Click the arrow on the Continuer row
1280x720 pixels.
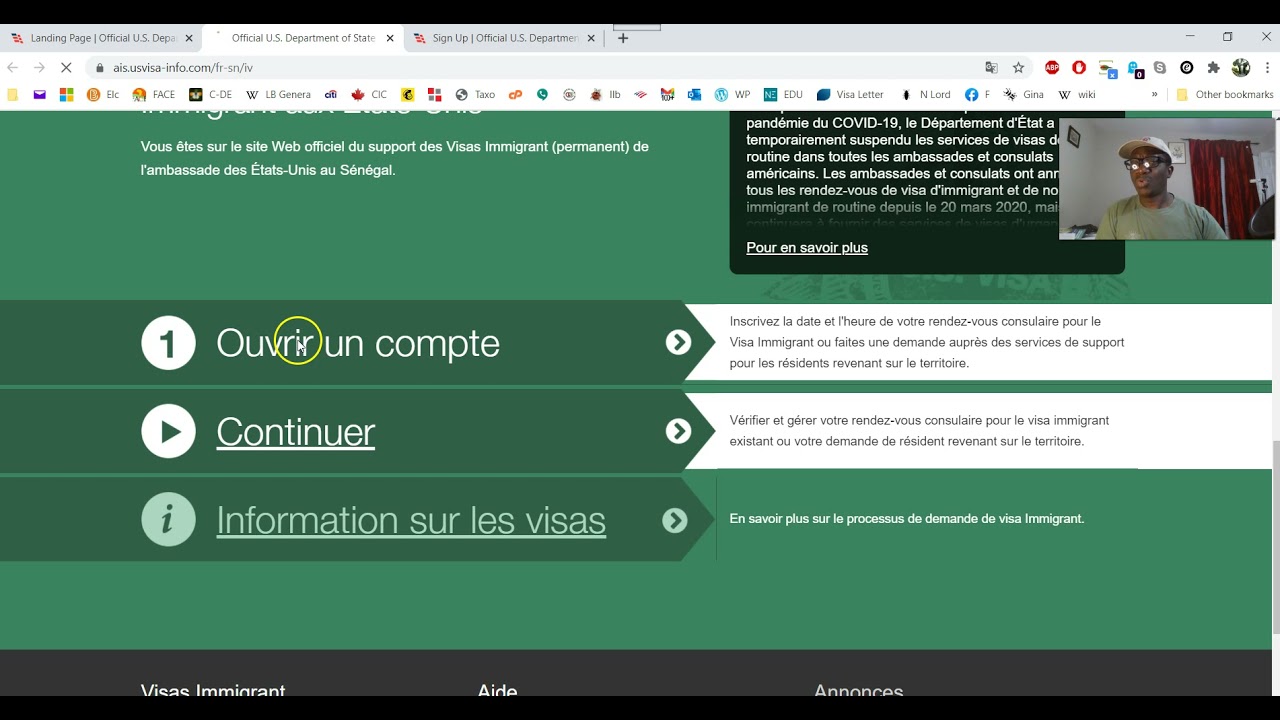pyautogui.click(x=679, y=431)
